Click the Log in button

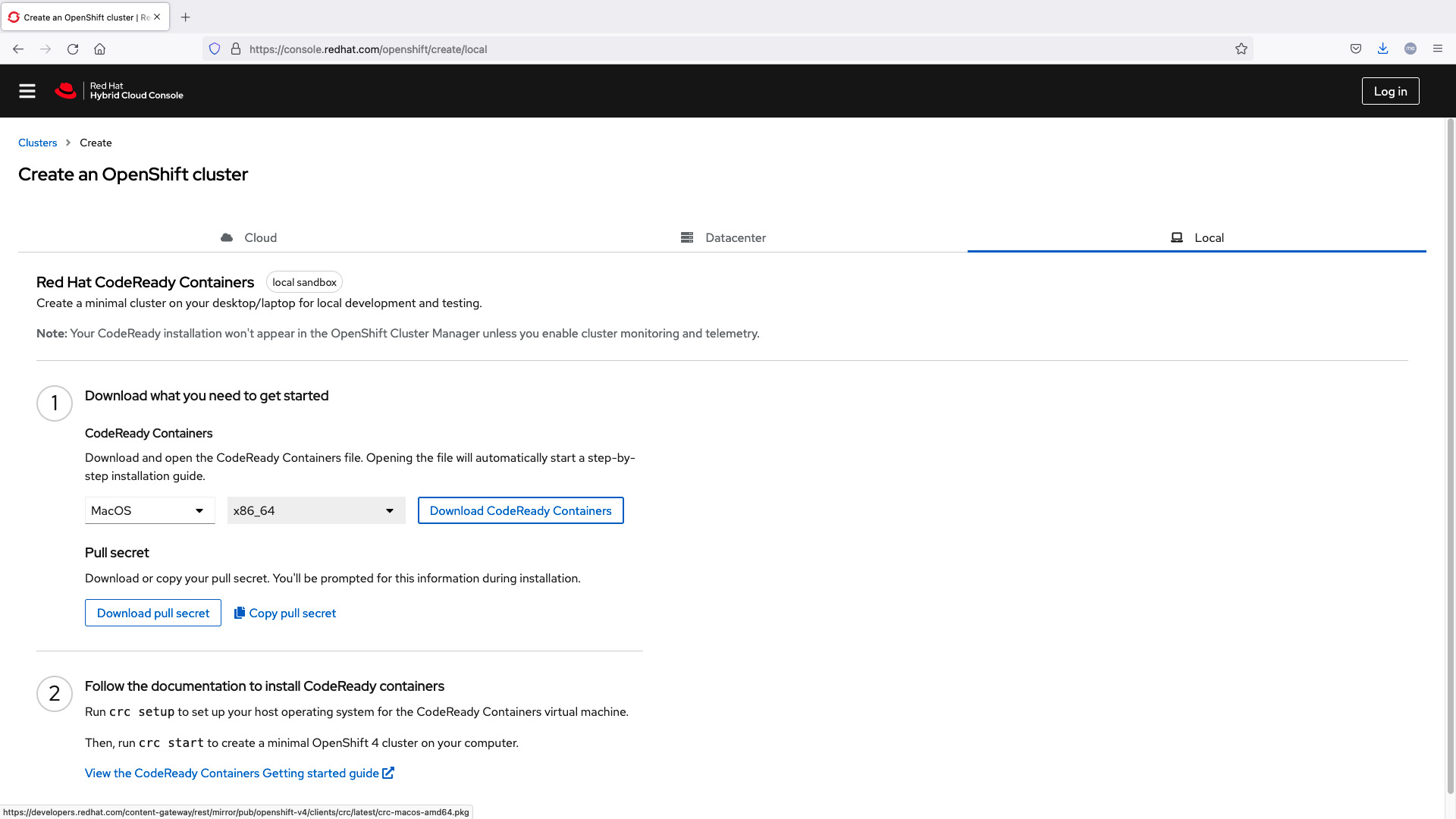1390,90
